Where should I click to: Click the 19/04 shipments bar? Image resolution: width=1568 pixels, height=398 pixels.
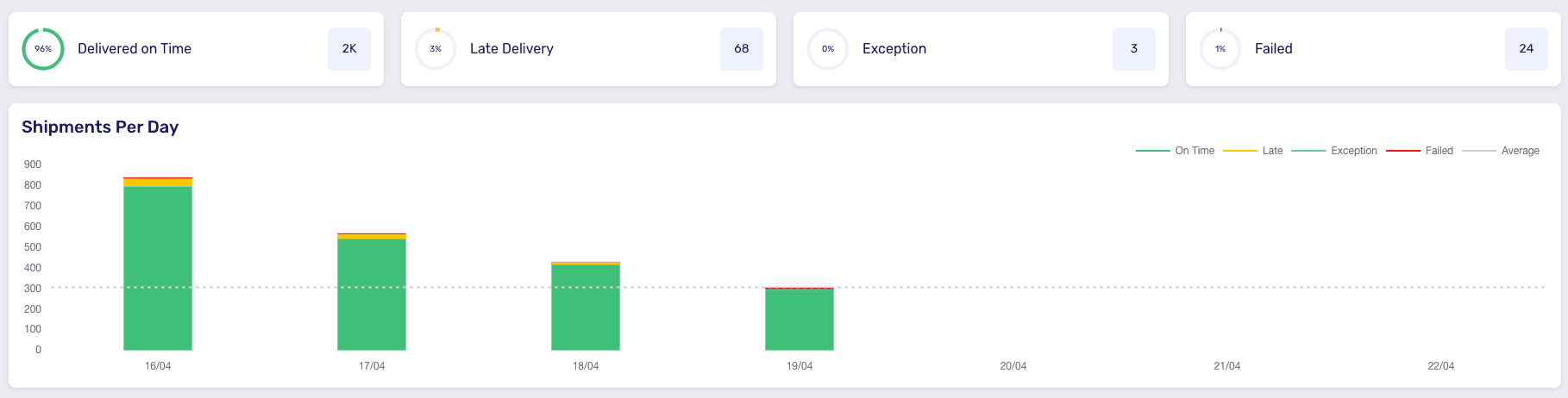[x=800, y=319]
